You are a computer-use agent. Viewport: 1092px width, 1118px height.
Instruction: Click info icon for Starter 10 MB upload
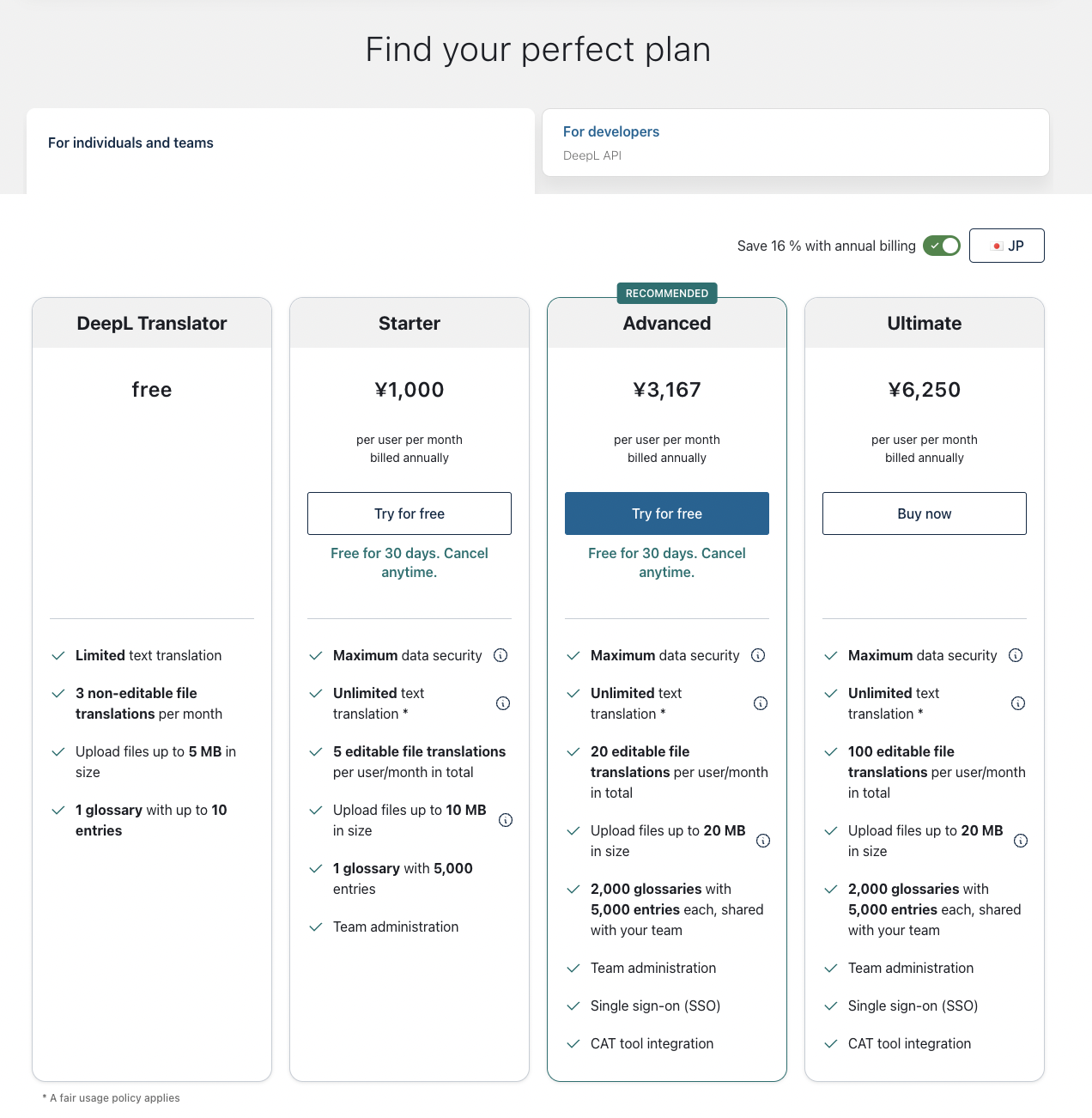[x=506, y=820]
